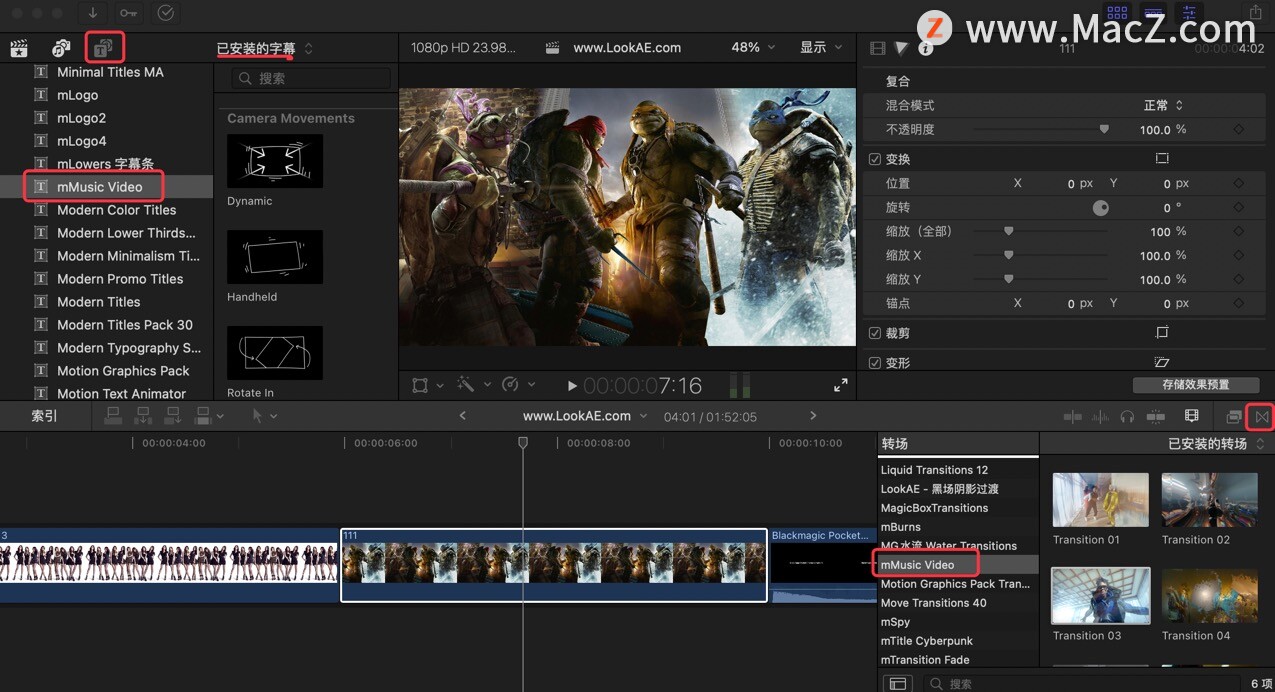Select Motion Graphics Pack title category
This screenshot has height=692, width=1275.
123,371
